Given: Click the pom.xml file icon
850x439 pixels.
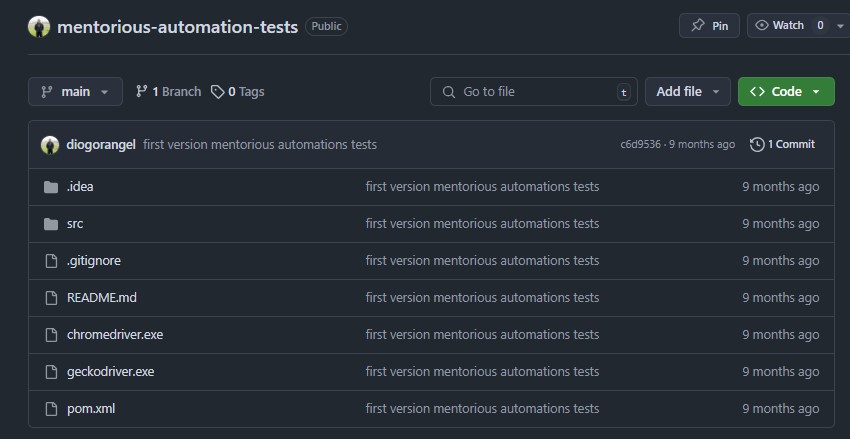Looking at the screenshot, I should click(51, 409).
